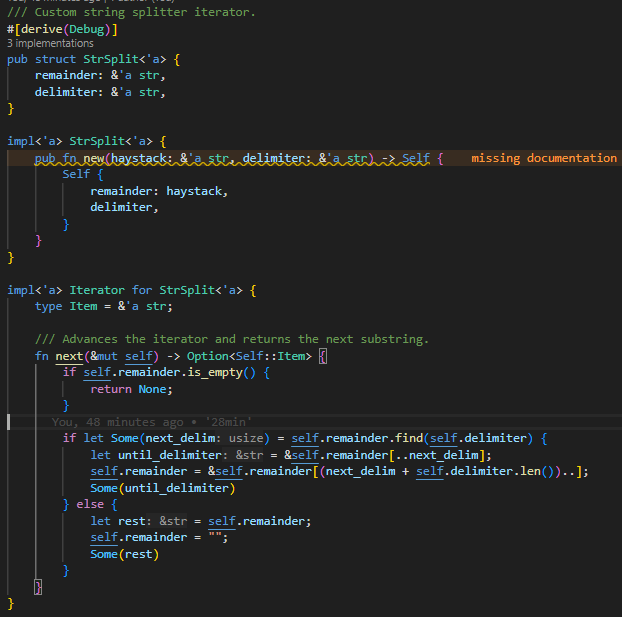Click the struct field line 'delimiter: &'a str,'

point(100,92)
